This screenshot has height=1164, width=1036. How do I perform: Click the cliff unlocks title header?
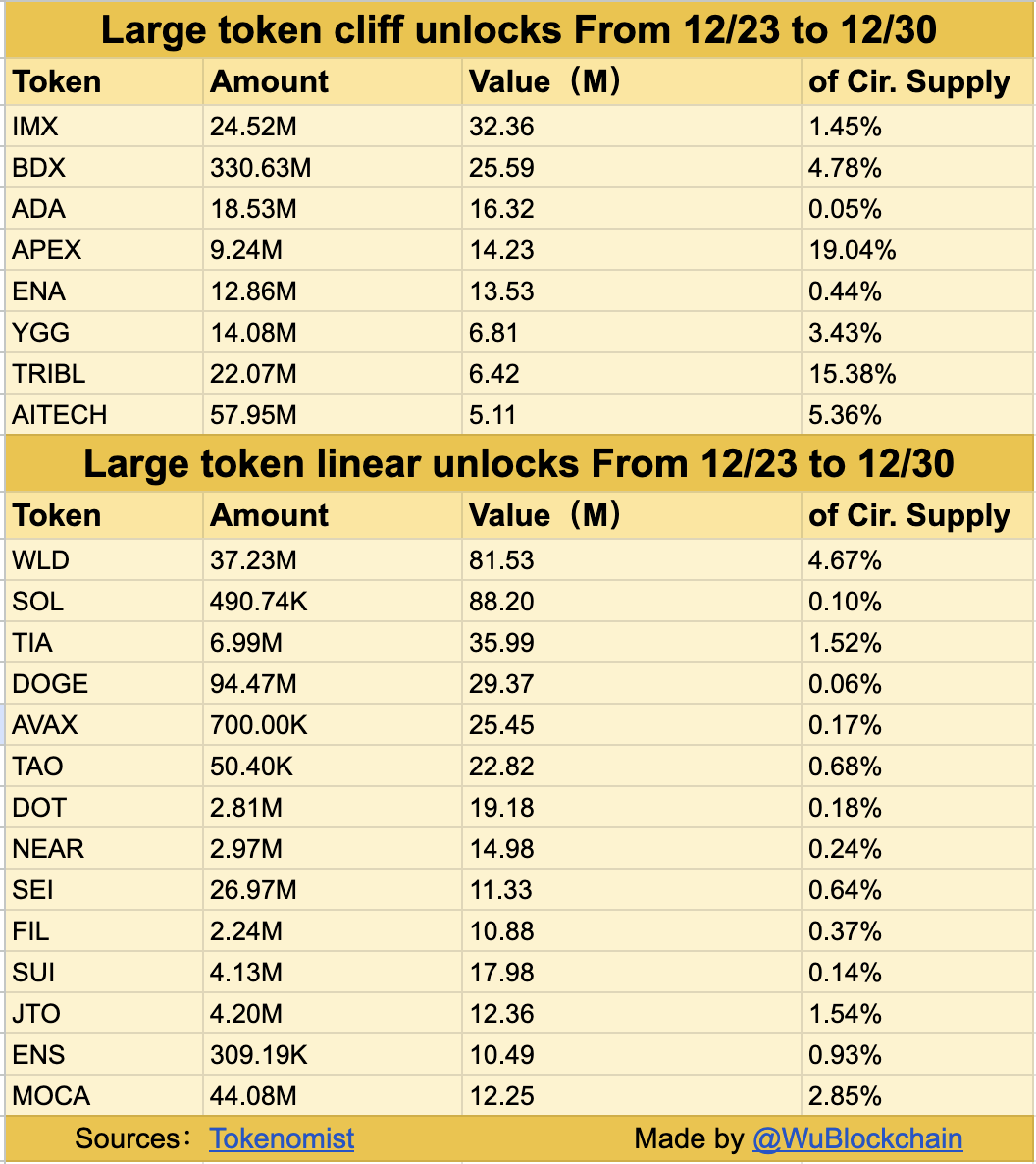tap(518, 31)
